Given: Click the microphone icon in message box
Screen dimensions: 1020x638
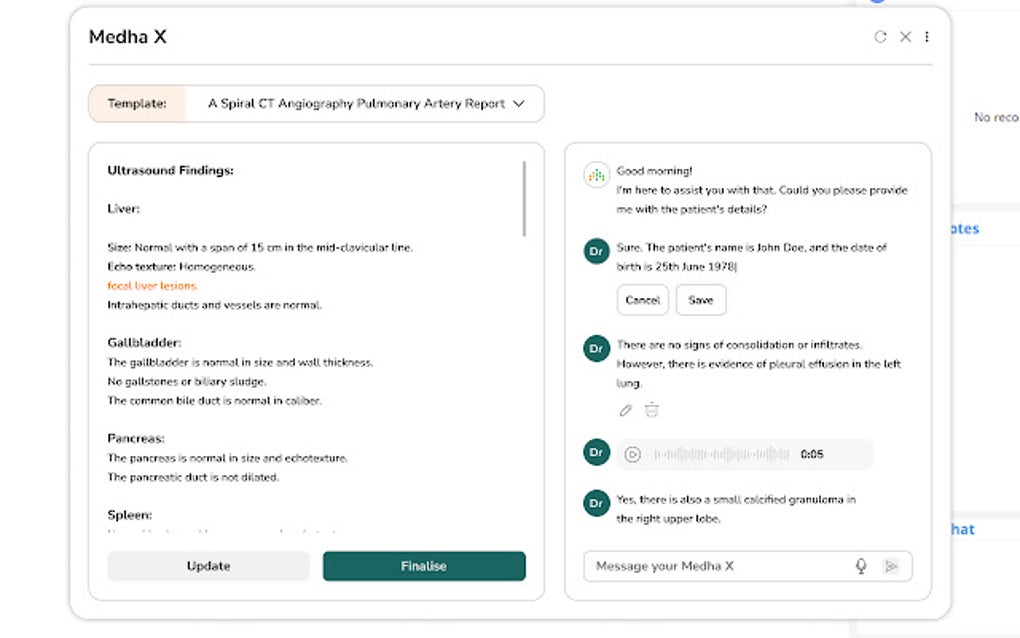Looking at the screenshot, I should pos(860,566).
